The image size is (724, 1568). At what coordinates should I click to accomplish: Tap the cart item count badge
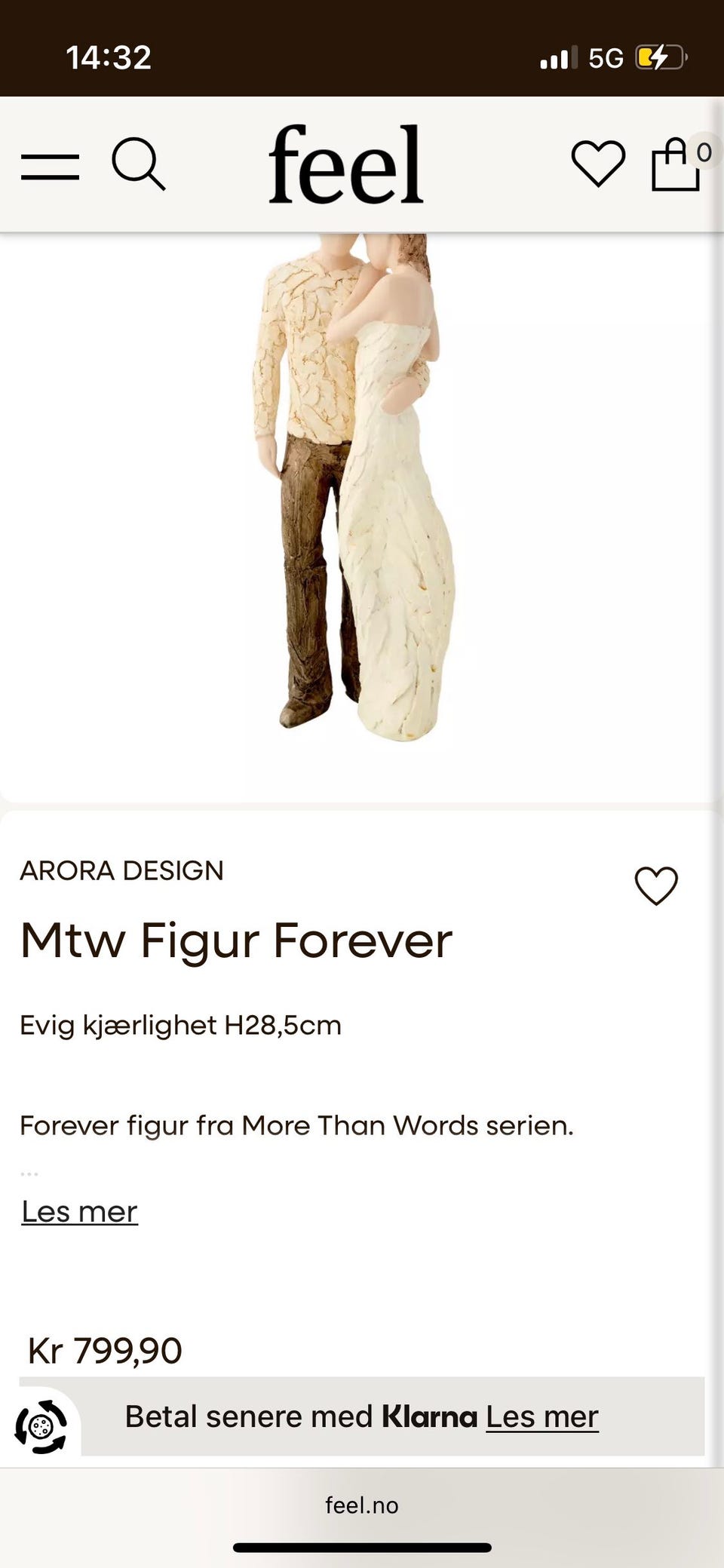coord(704,152)
